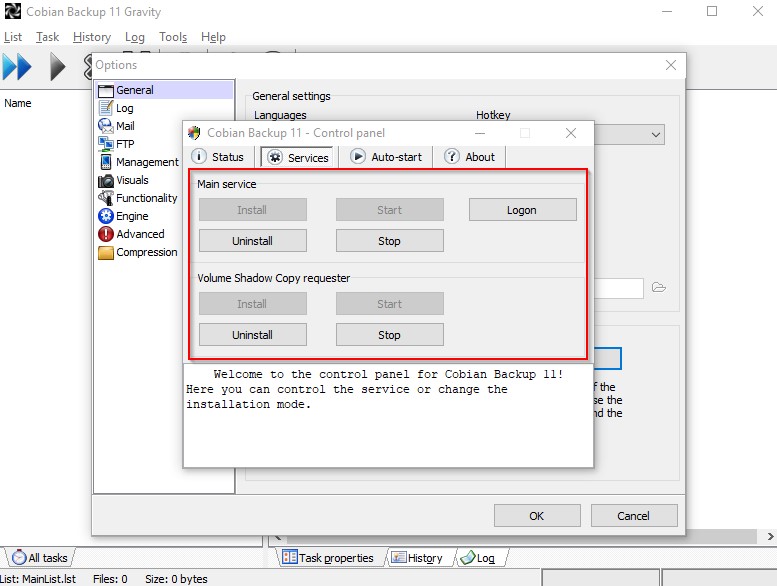Stop the Main service
777x586 pixels.
tap(389, 241)
